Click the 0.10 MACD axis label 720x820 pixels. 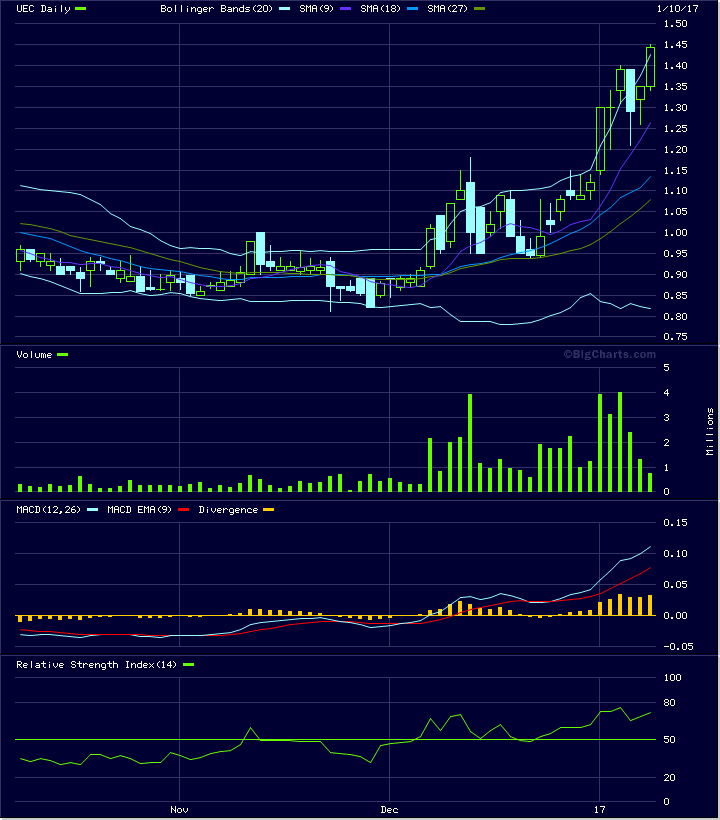click(x=676, y=553)
